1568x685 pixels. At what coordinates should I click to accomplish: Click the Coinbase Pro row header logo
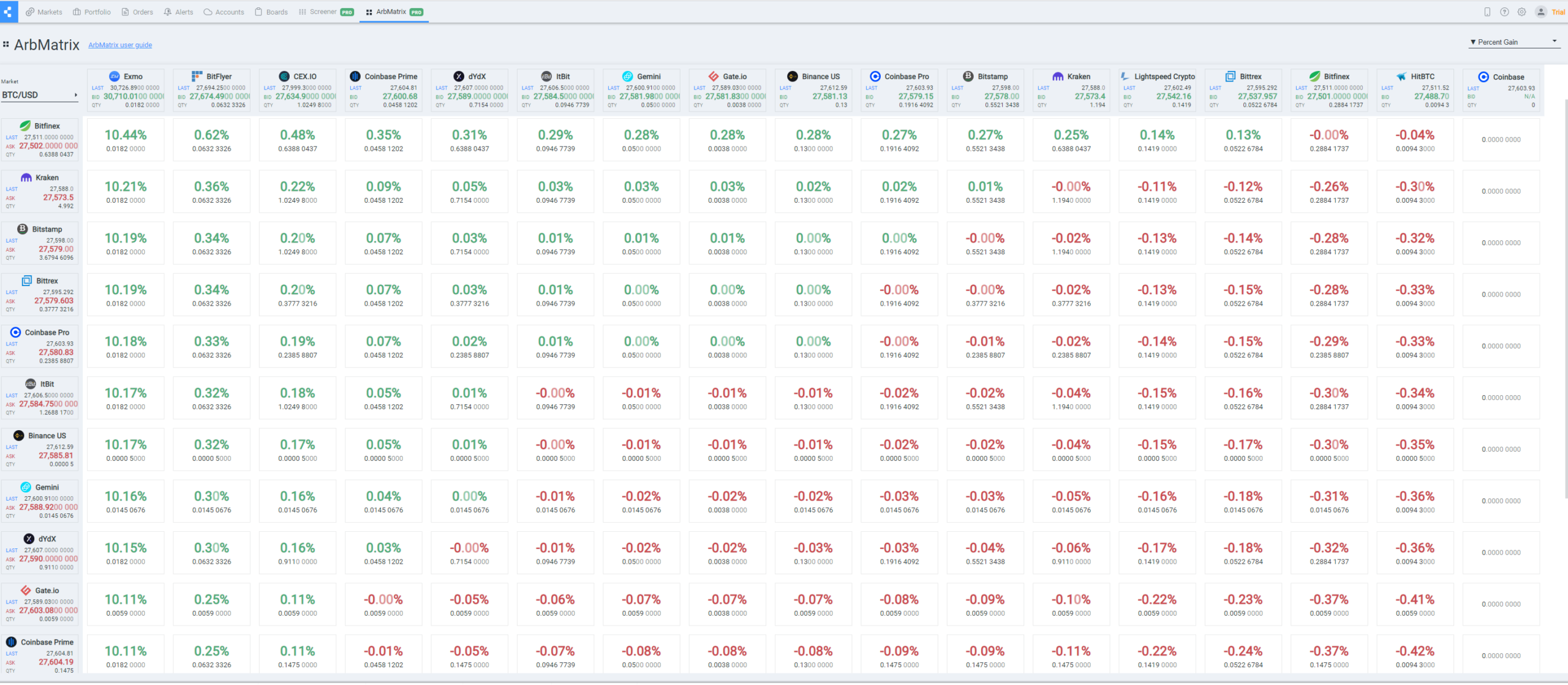15,332
